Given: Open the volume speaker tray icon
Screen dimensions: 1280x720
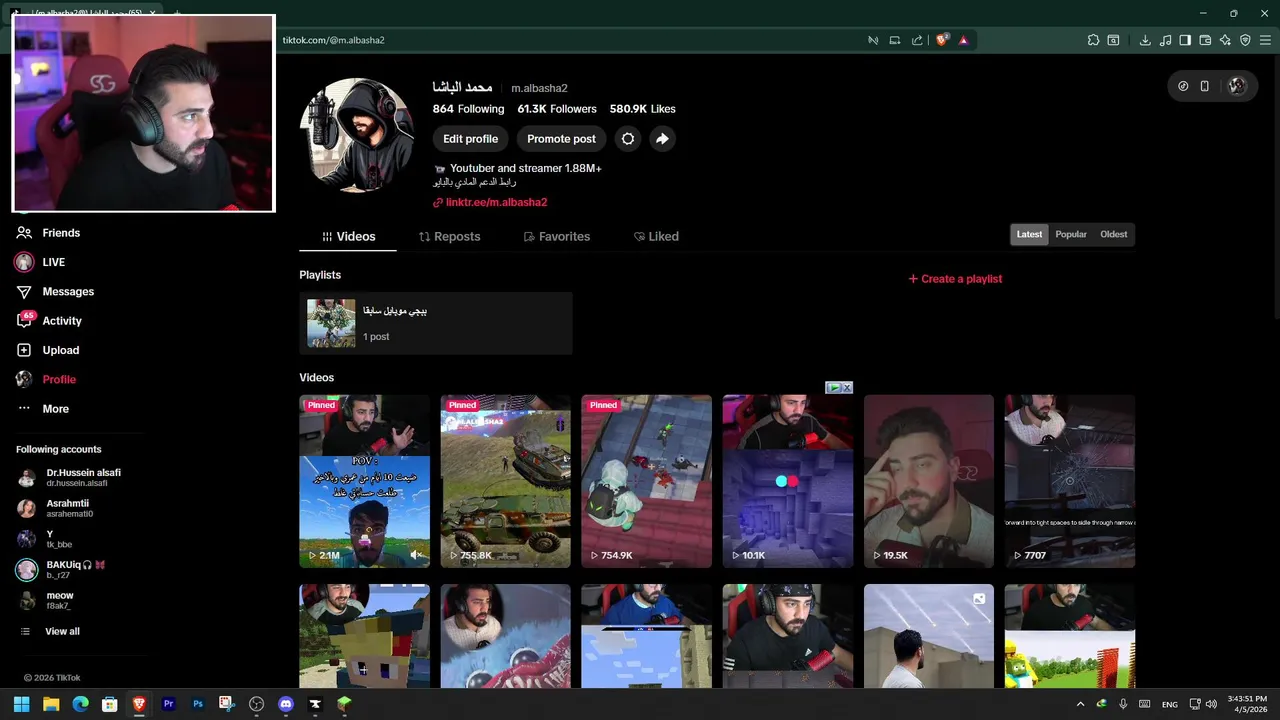Looking at the screenshot, I should tap(1212, 704).
